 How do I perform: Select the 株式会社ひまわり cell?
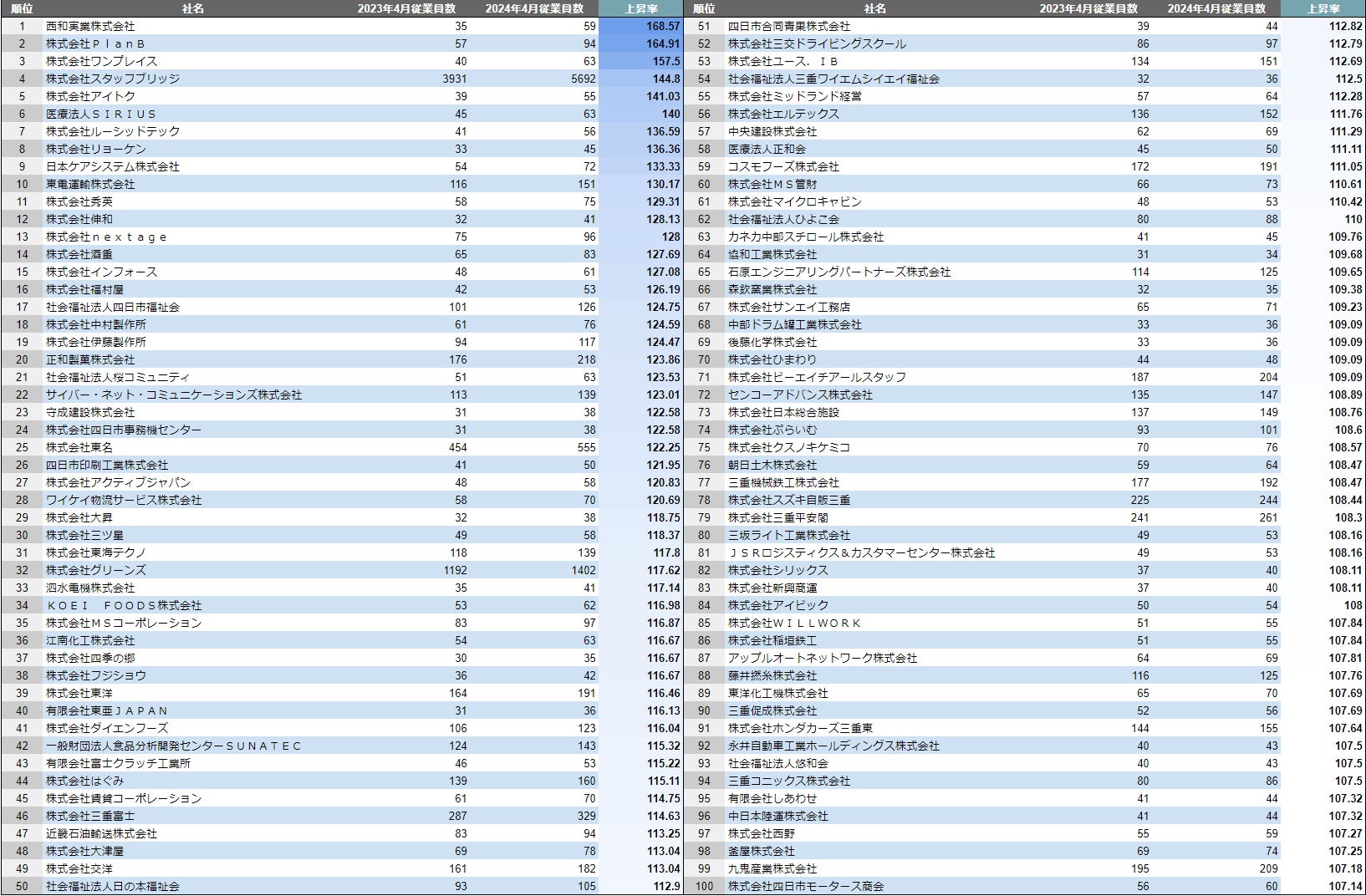[772, 359]
